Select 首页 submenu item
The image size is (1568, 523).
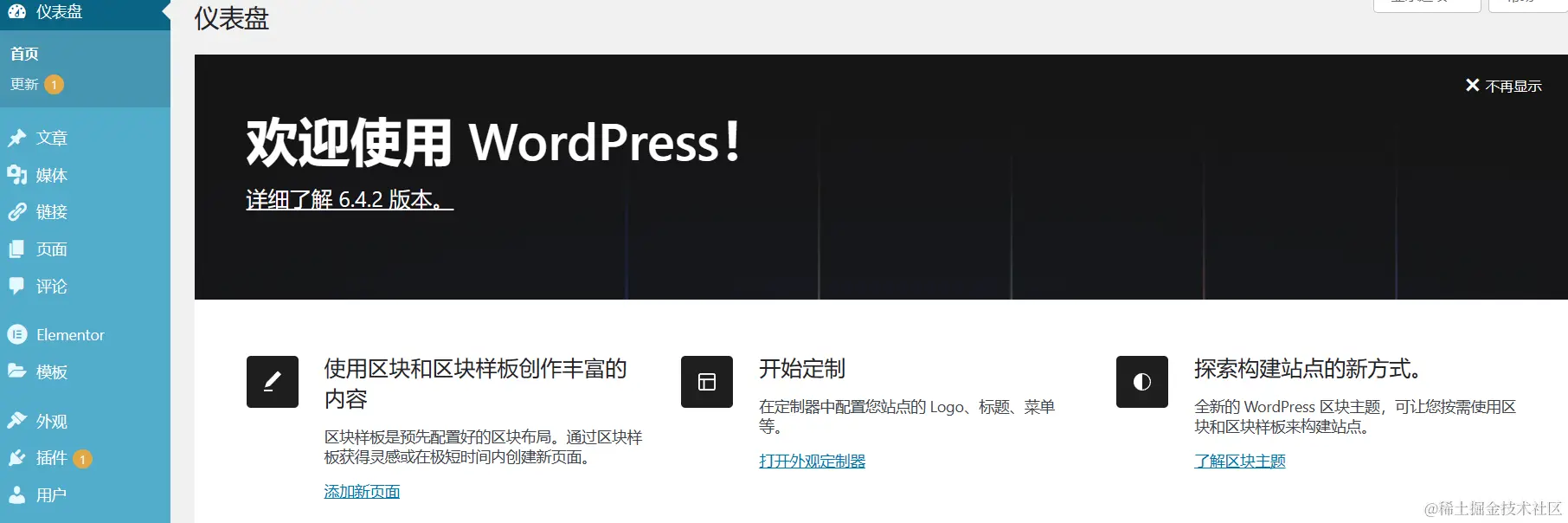point(24,54)
